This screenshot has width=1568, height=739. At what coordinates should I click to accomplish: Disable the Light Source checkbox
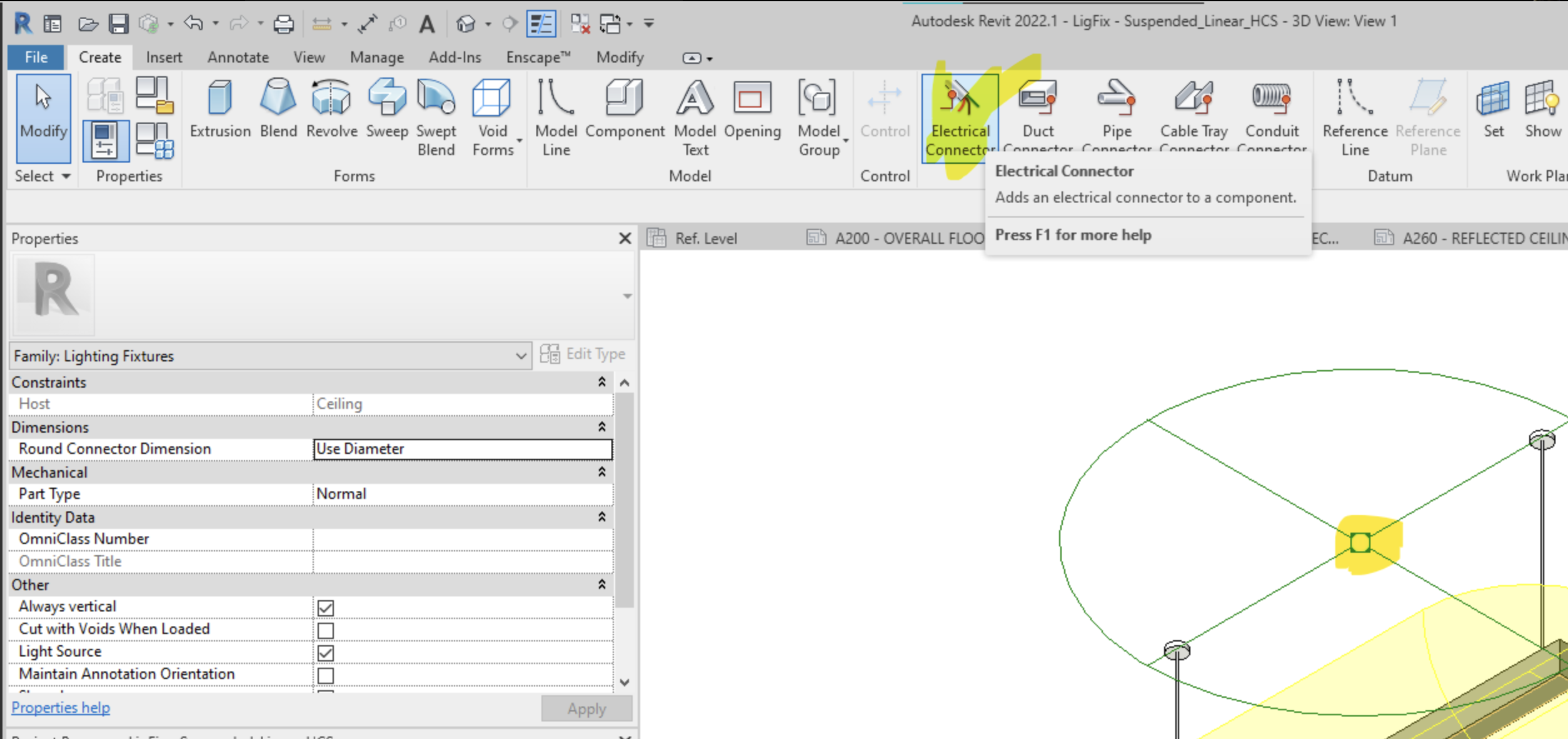325,653
